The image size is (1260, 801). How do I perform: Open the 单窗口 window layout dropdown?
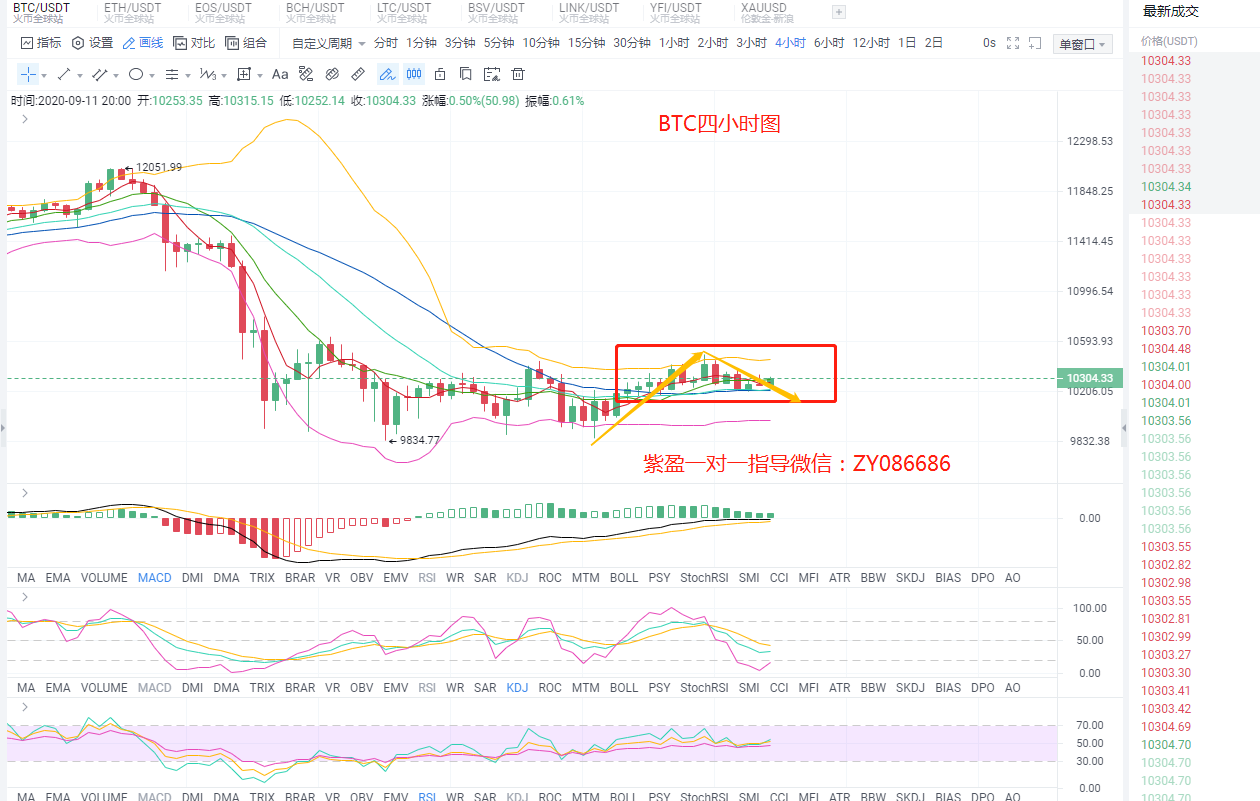coord(1083,44)
